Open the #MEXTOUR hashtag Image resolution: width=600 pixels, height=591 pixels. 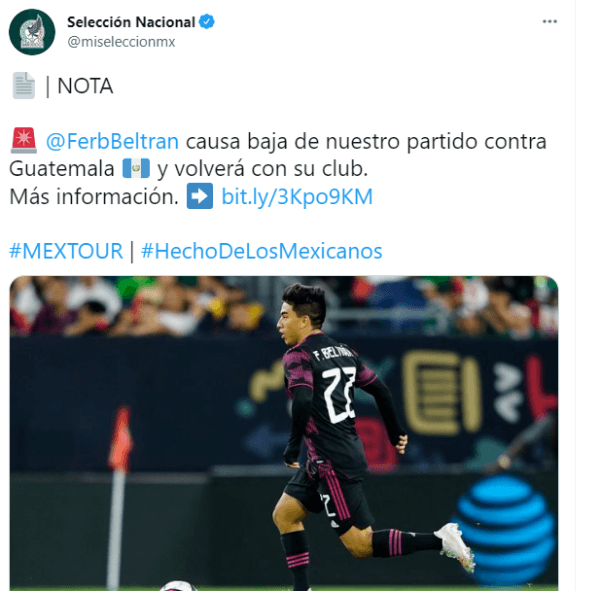click(x=66, y=251)
